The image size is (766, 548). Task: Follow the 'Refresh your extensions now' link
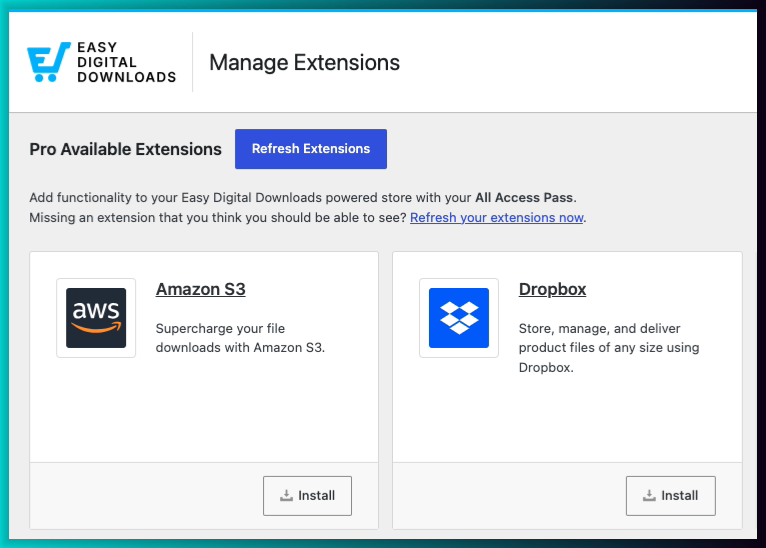pos(496,217)
